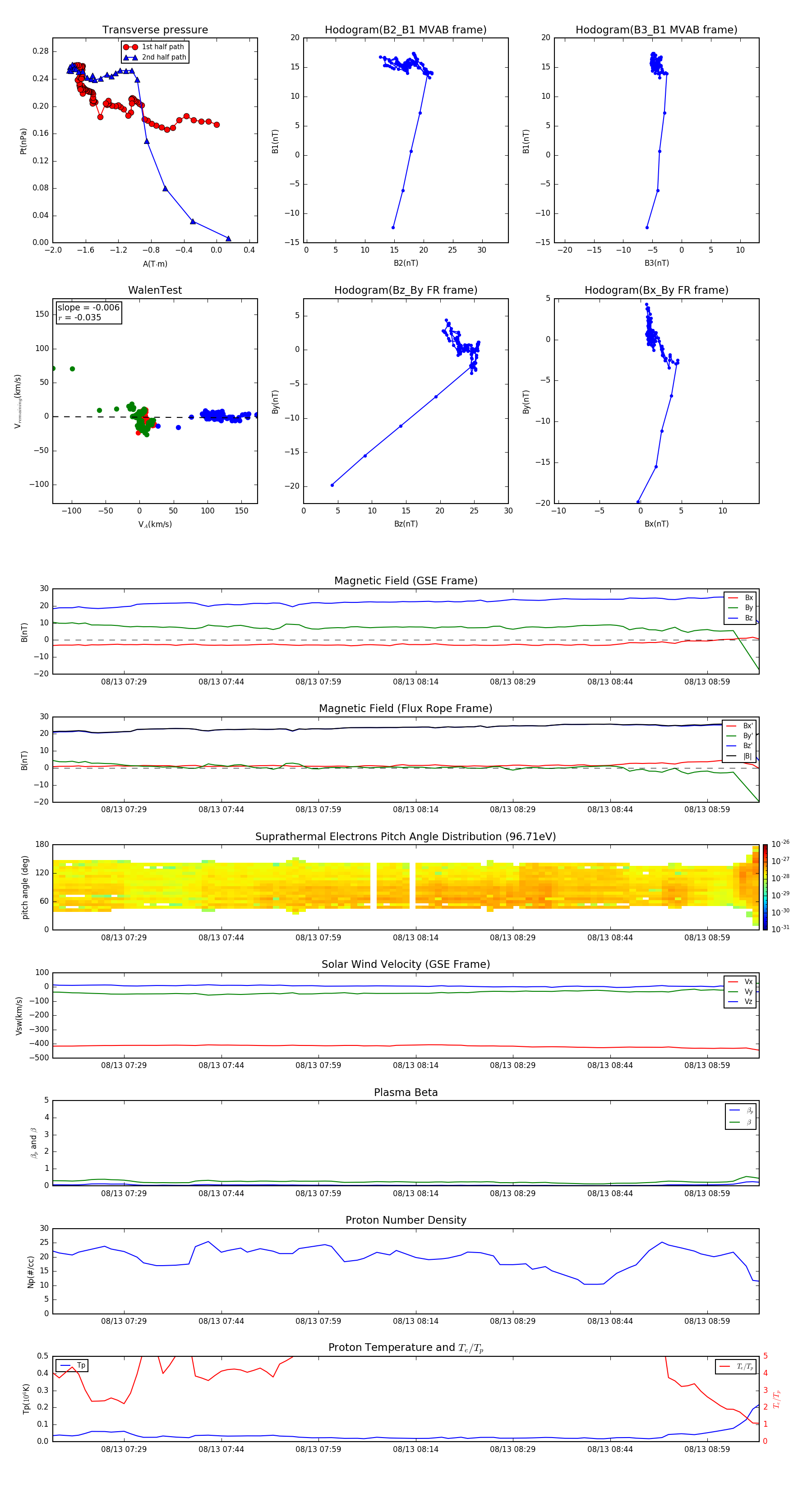The image size is (812, 1489).
Task: Click the 'V_remaining(km/s)' y-axis label
Action: pyautogui.click(x=18, y=401)
